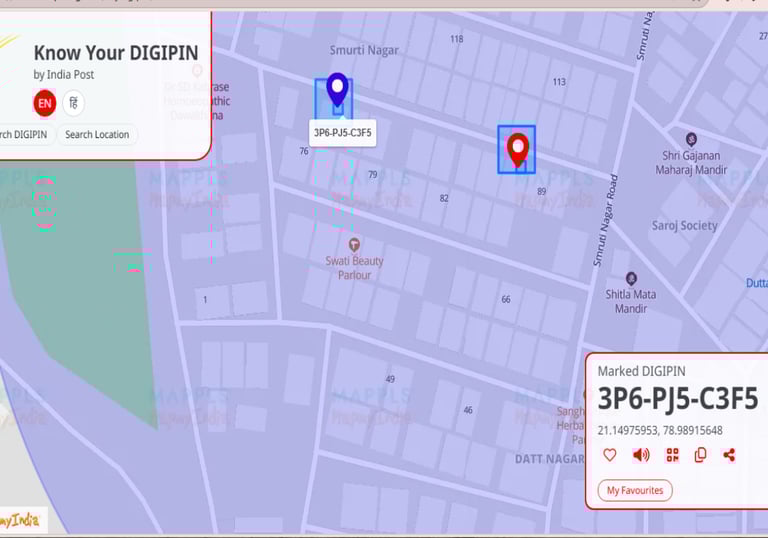Click the DATT NAGAR map label

point(550,459)
